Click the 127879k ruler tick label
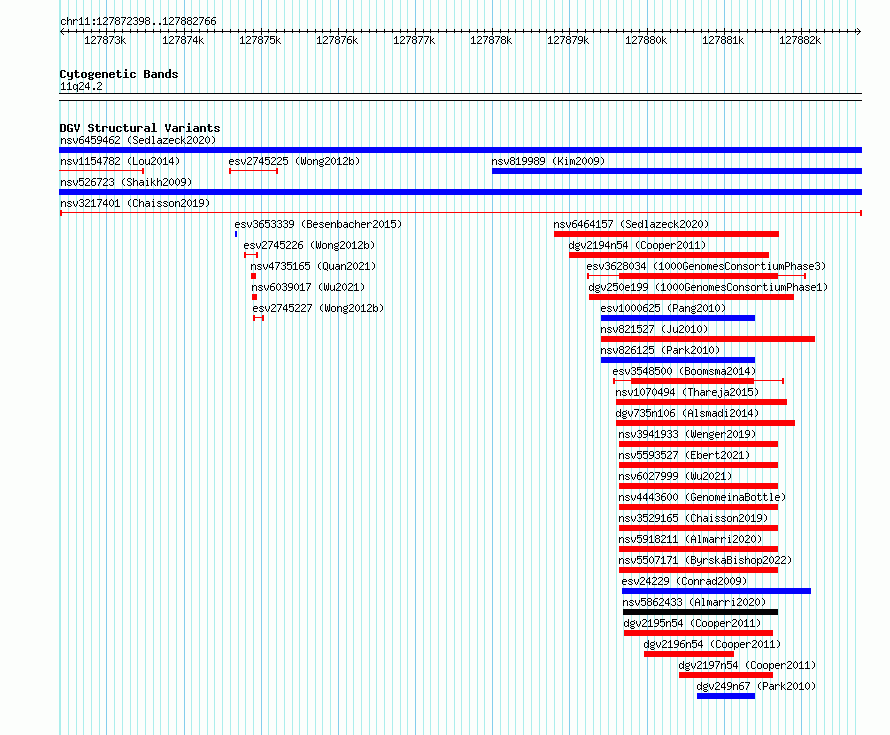 (x=568, y=40)
